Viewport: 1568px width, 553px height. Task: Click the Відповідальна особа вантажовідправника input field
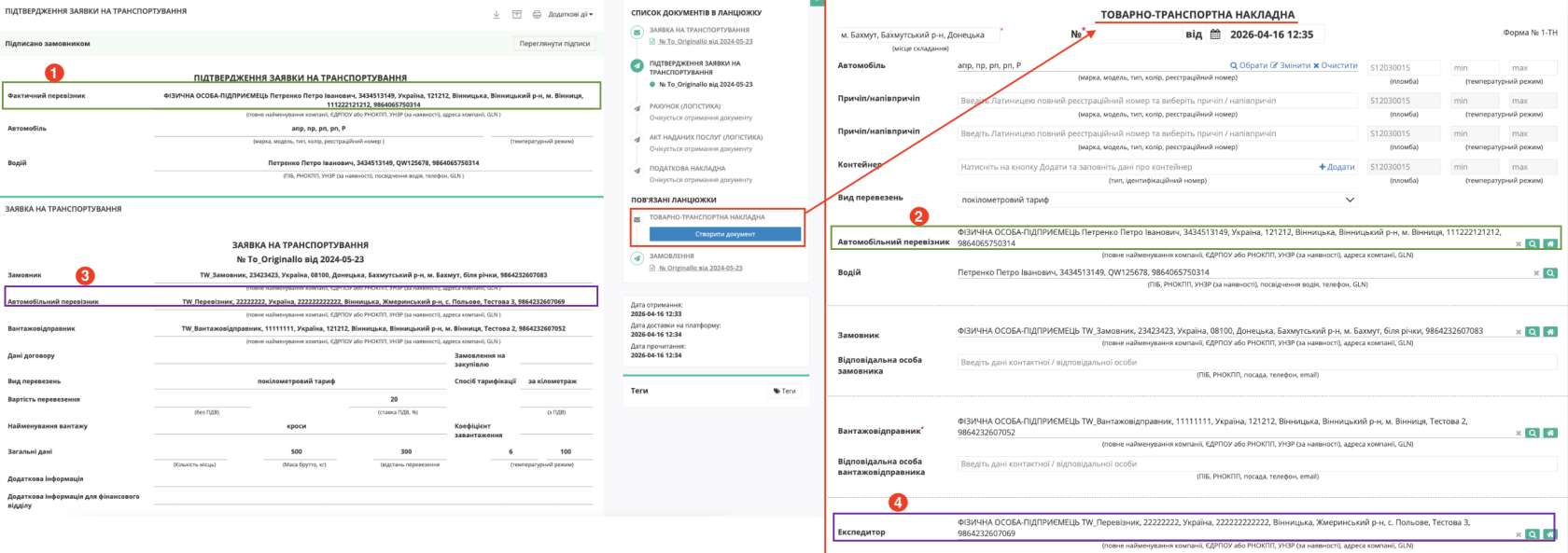click(1257, 463)
